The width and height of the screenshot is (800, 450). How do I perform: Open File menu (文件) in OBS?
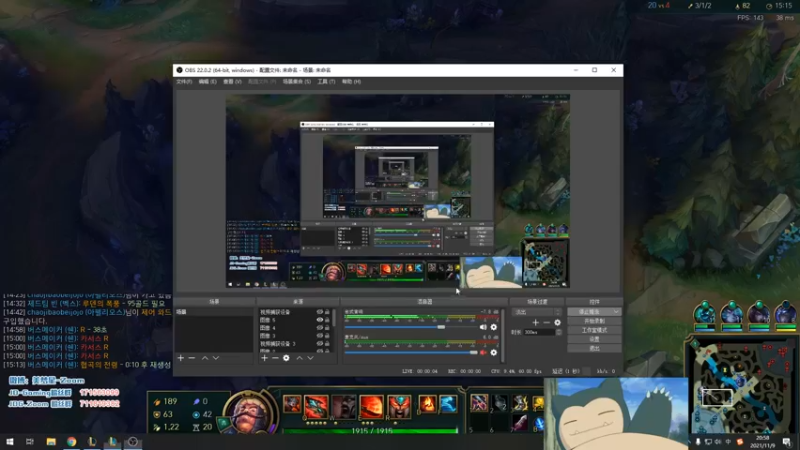point(184,82)
